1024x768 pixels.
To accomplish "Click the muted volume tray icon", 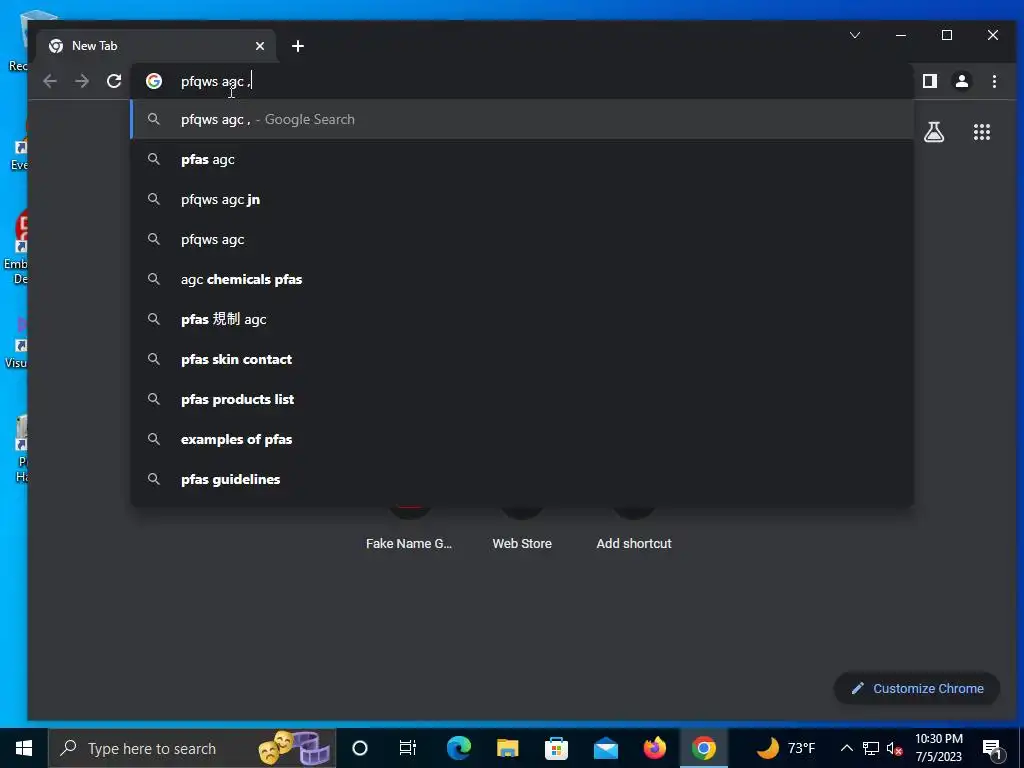I will click(x=894, y=748).
